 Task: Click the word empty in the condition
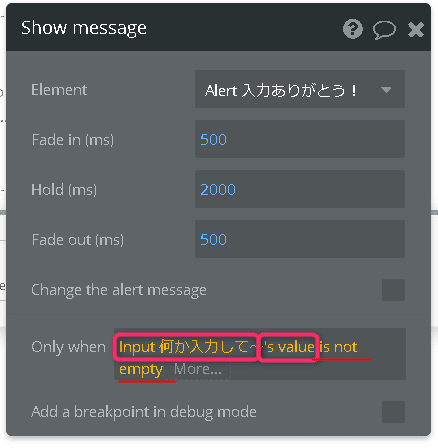pyautogui.click(x=141, y=370)
